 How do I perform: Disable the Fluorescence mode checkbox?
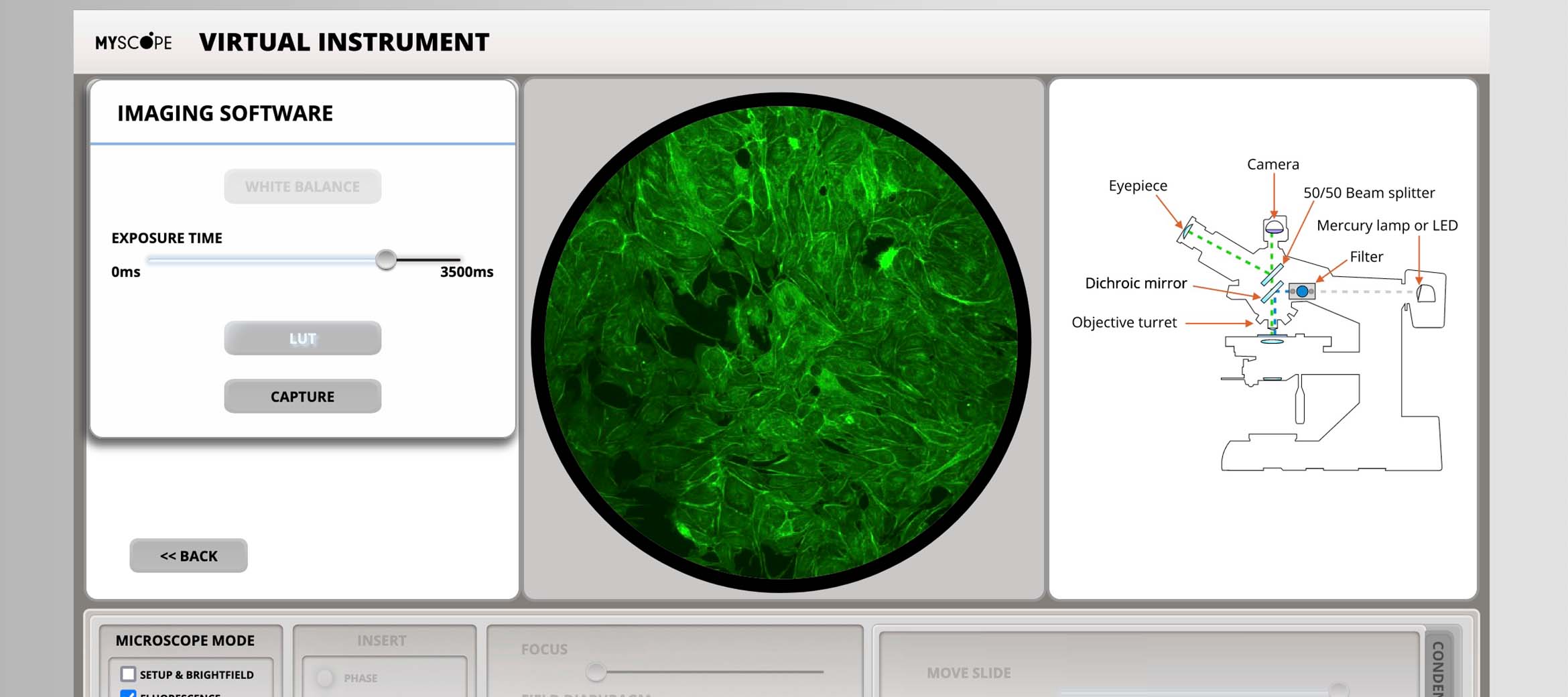point(128,695)
